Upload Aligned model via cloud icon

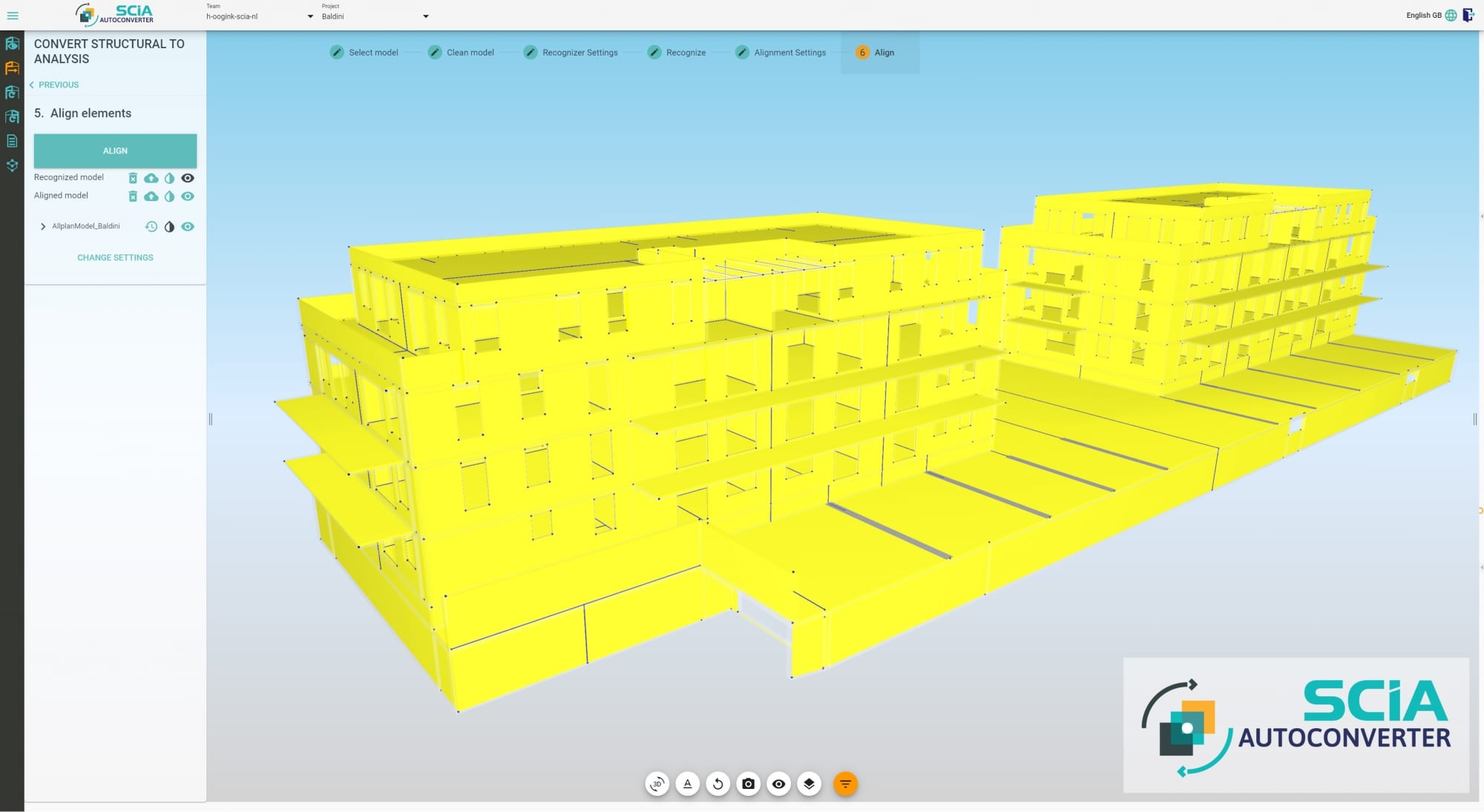point(151,197)
